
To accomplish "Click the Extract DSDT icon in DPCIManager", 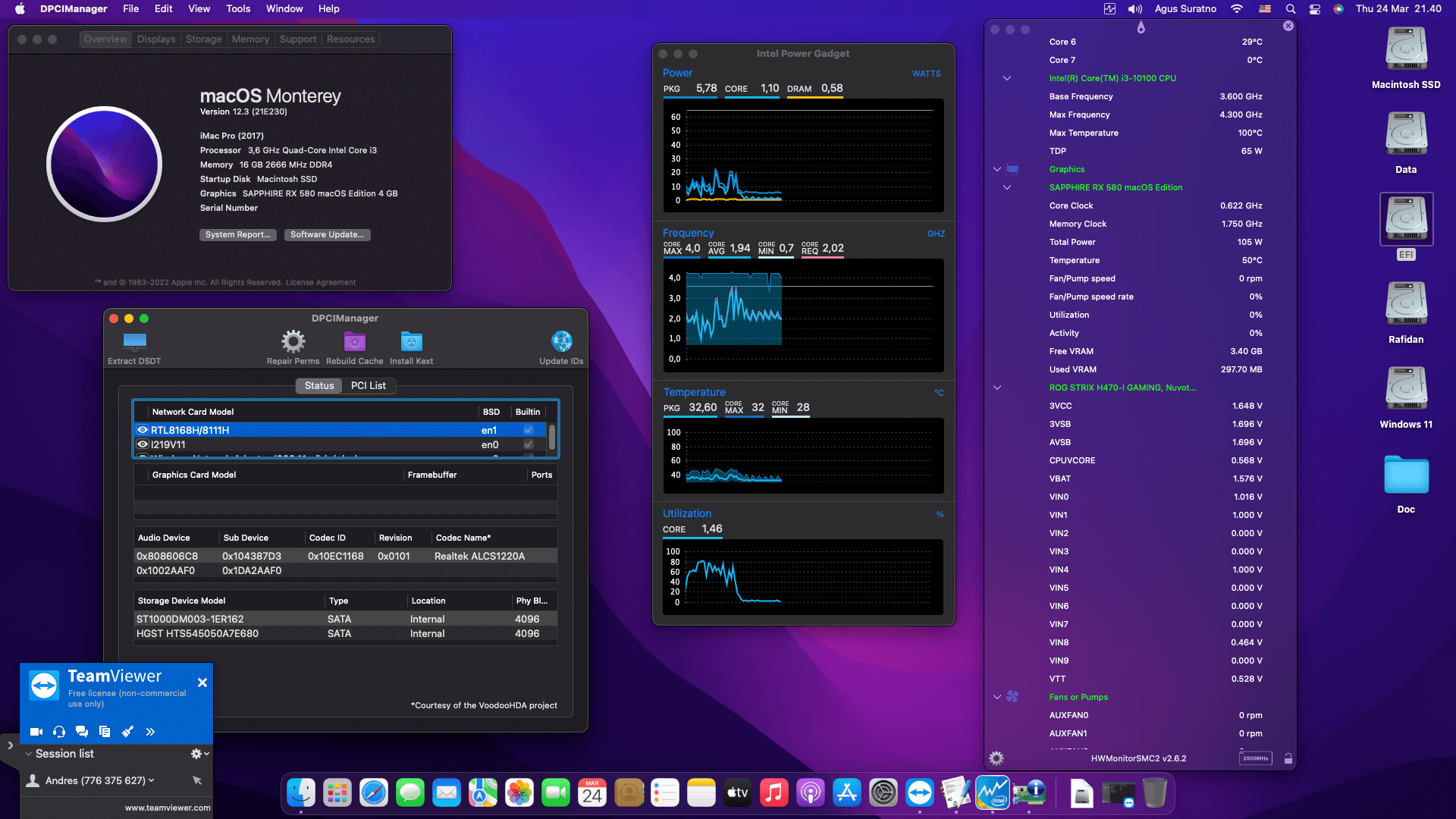I will [134, 342].
